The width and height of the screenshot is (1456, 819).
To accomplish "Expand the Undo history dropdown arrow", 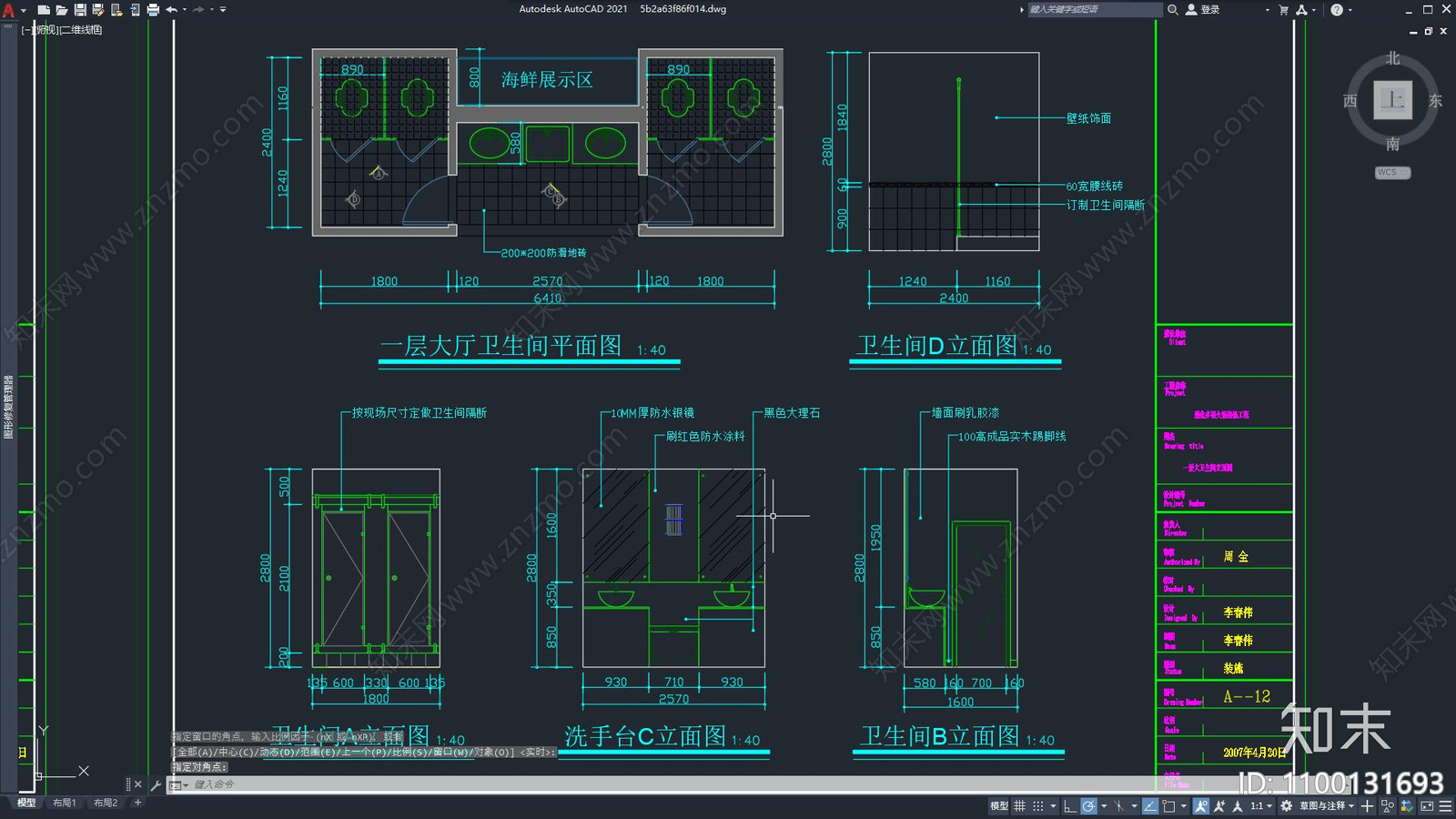I will point(185,10).
